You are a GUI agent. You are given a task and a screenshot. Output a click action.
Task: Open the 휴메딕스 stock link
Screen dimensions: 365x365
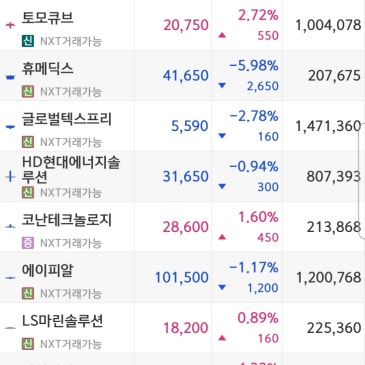click(x=47, y=68)
